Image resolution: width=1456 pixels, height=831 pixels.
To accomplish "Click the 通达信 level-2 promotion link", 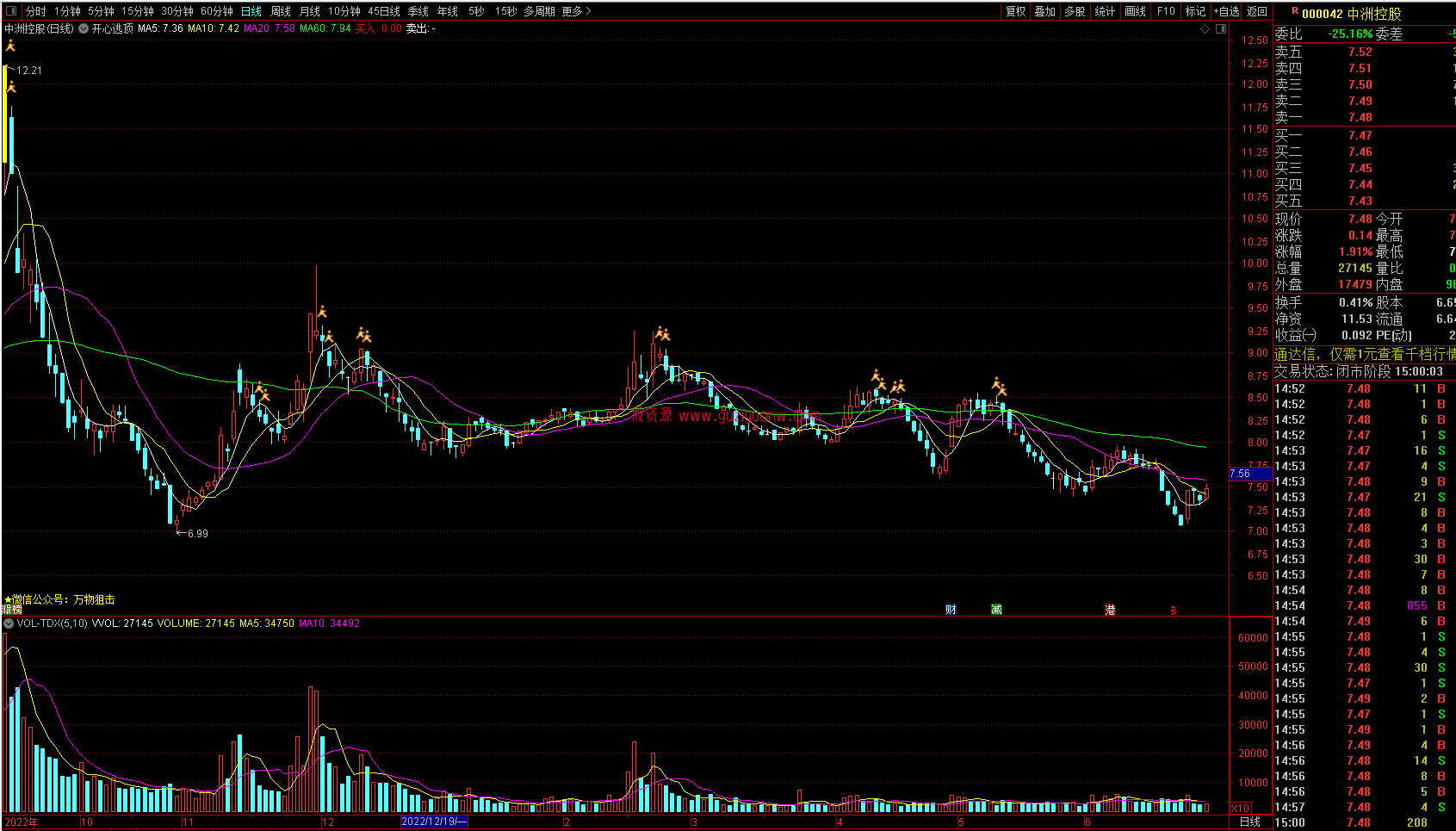I will (1365, 354).
